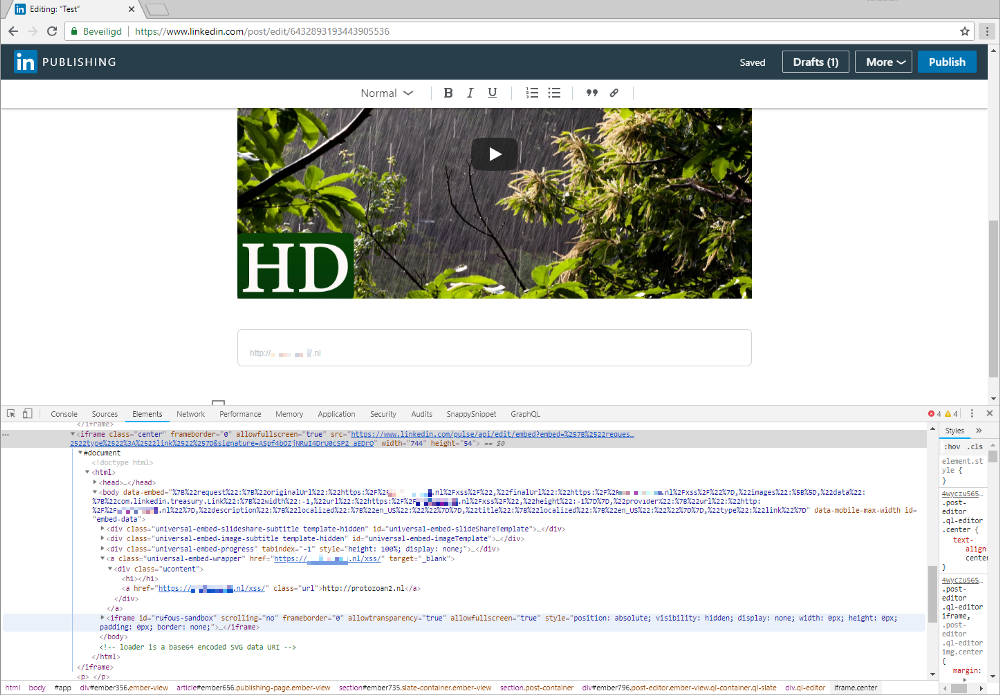The height and width of the screenshot is (695, 1000).
Task: Collapse the #document node
Action: tap(80, 453)
